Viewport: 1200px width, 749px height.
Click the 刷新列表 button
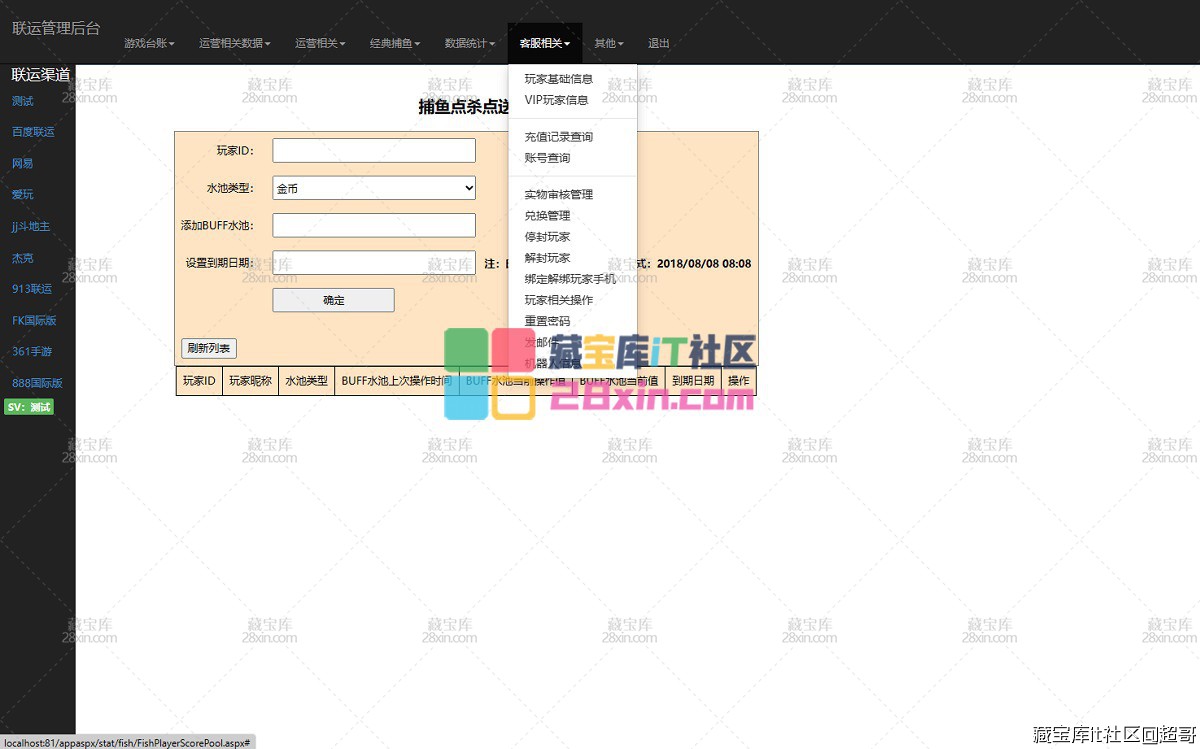pos(209,348)
